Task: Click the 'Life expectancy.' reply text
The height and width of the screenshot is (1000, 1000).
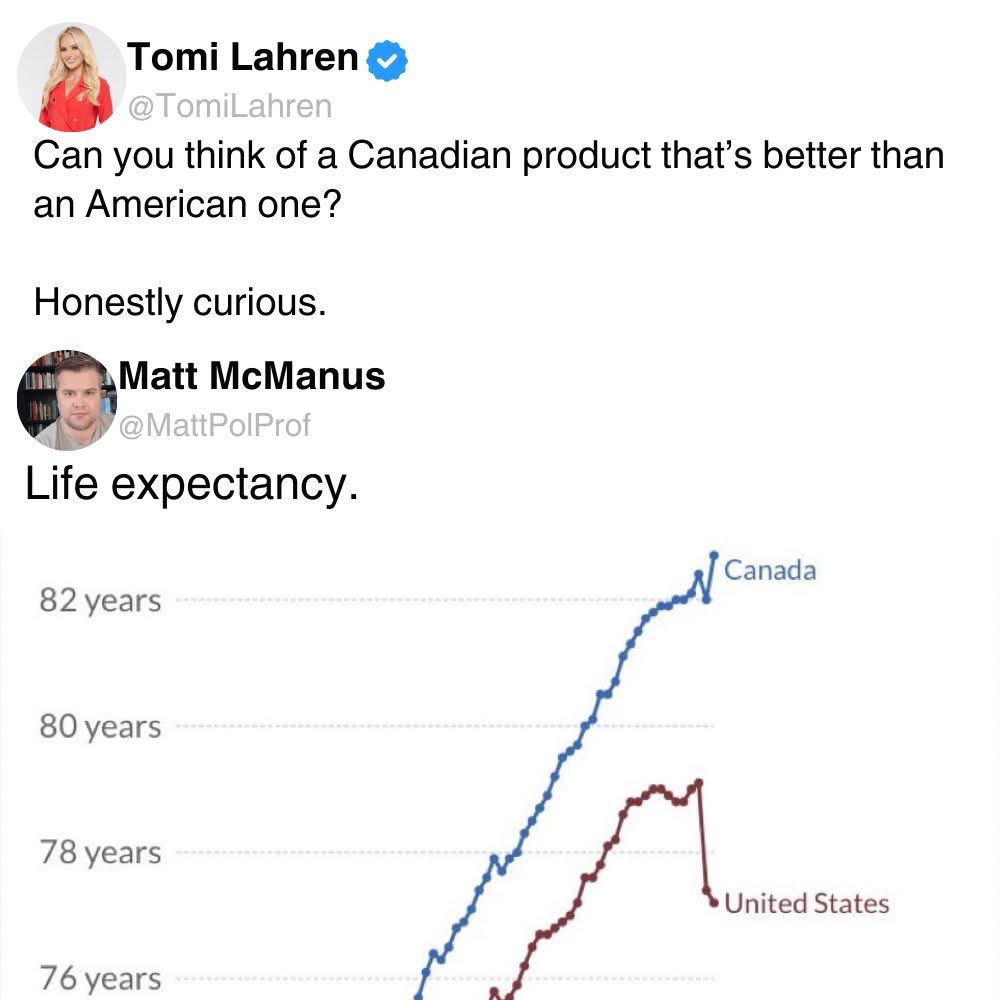Action: tap(192, 485)
